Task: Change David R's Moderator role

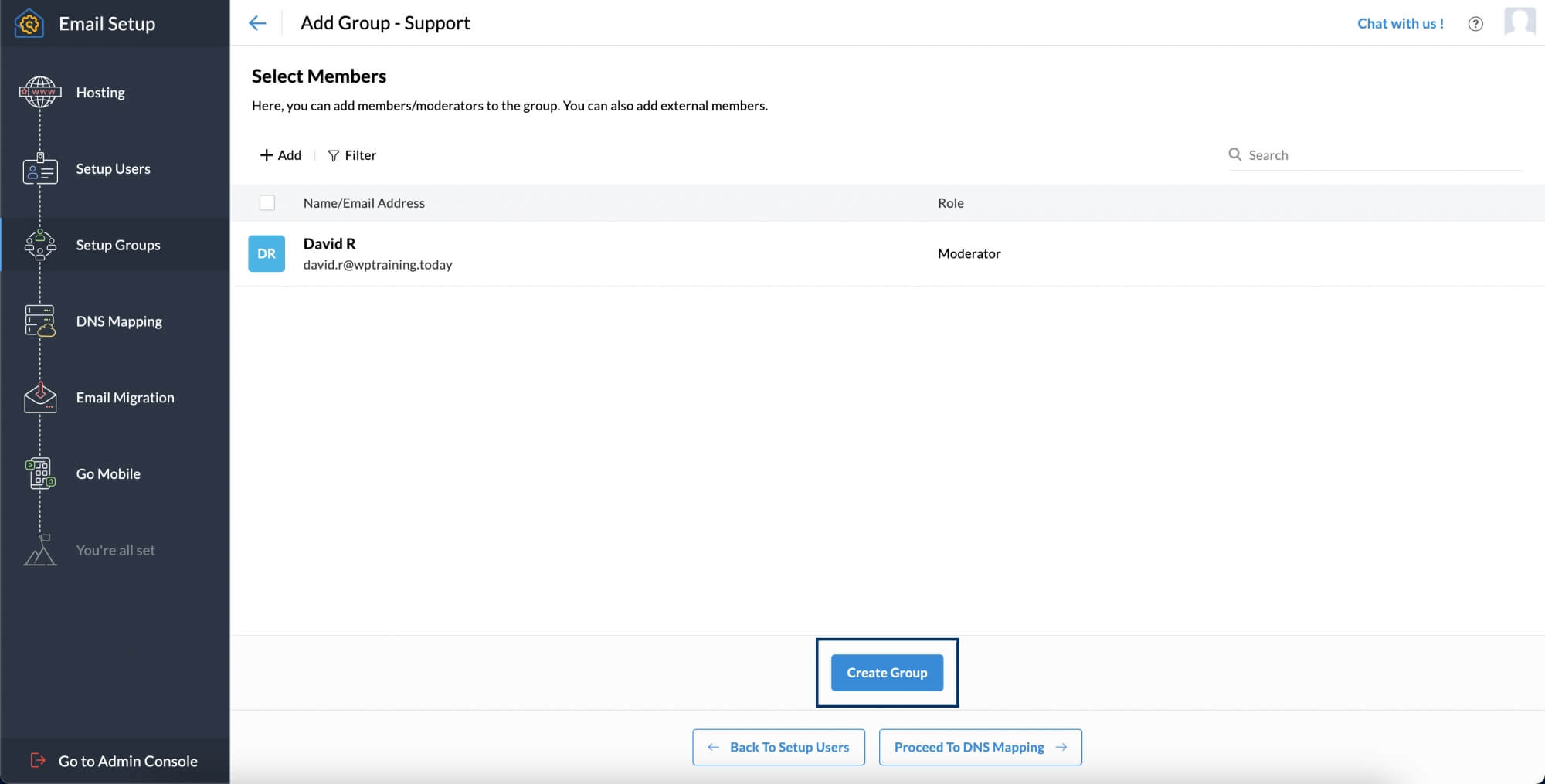Action: pyautogui.click(x=969, y=253)
